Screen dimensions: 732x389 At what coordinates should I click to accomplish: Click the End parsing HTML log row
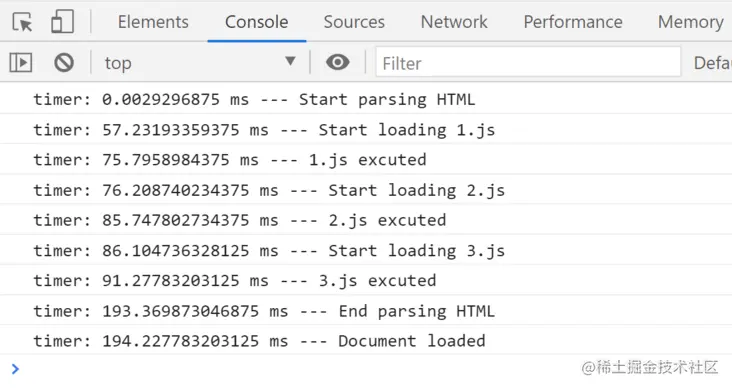(366, 311)
